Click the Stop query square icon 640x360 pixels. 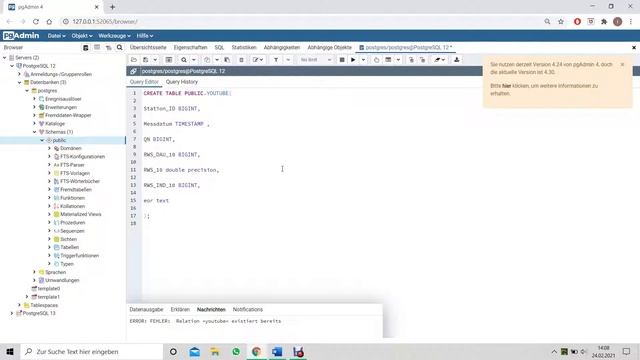342,60
